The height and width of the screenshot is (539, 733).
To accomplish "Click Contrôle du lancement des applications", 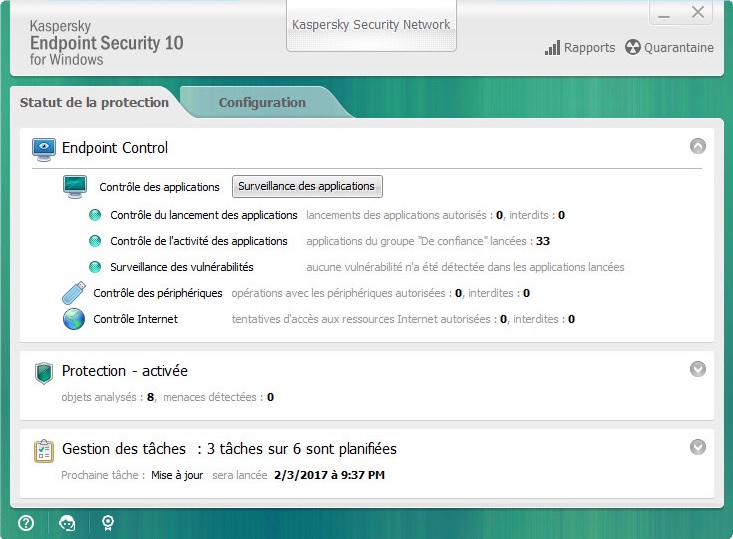I will point(204,215).
